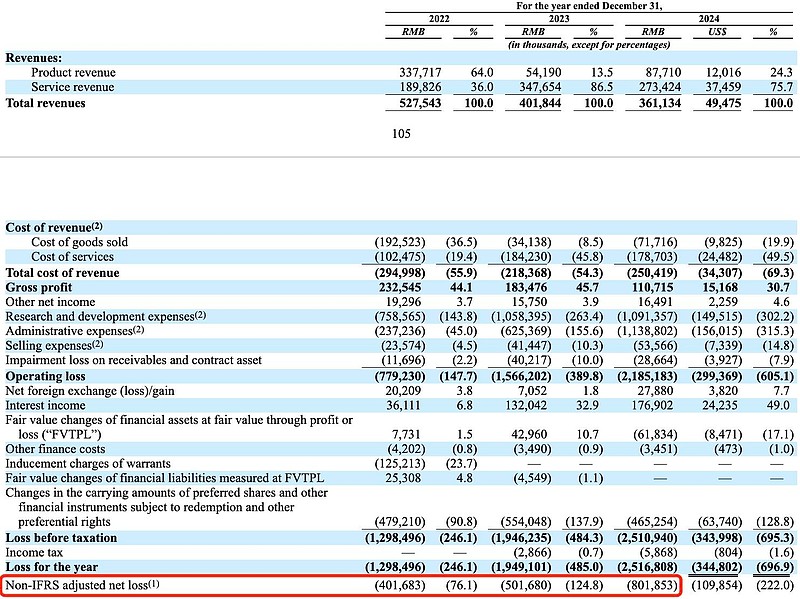
Task: Click the page number 105
Action: [403, 132]
